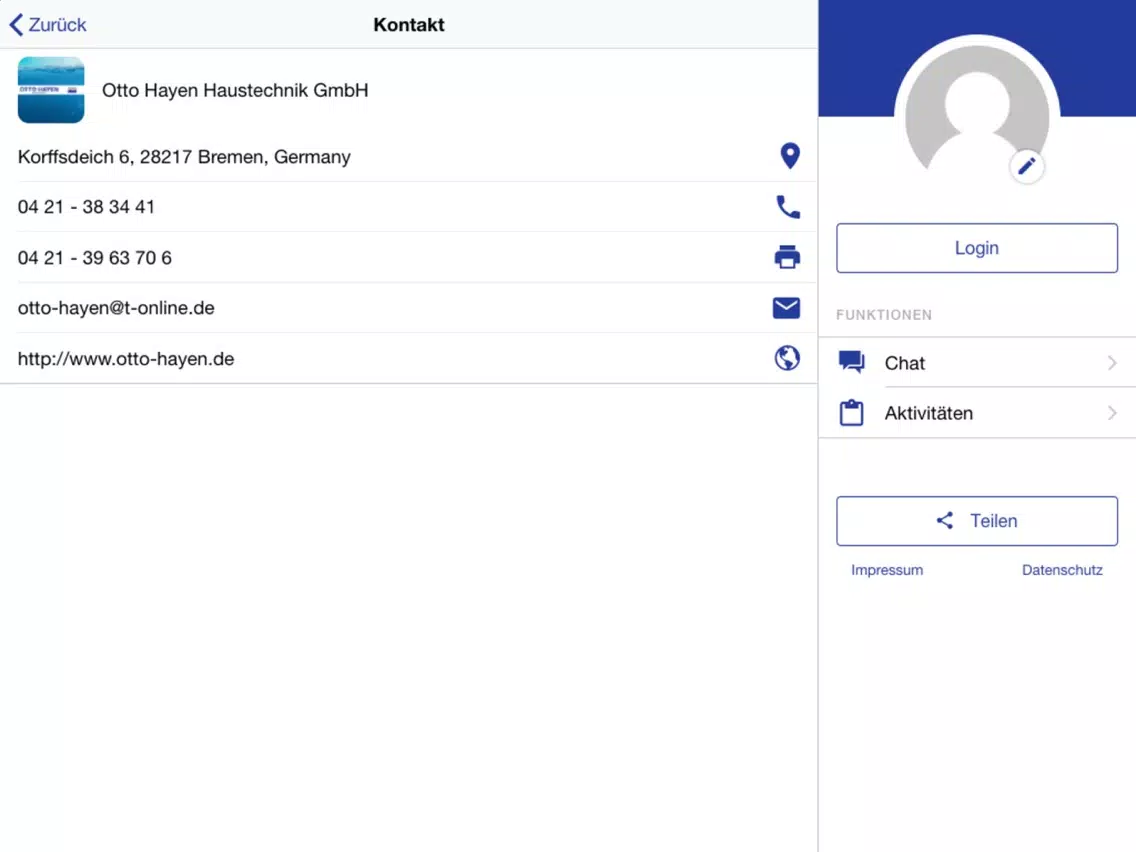Click the Chat speech bubble icon
This screenshot has width=1136, height=852.
[x=851, y=362]
